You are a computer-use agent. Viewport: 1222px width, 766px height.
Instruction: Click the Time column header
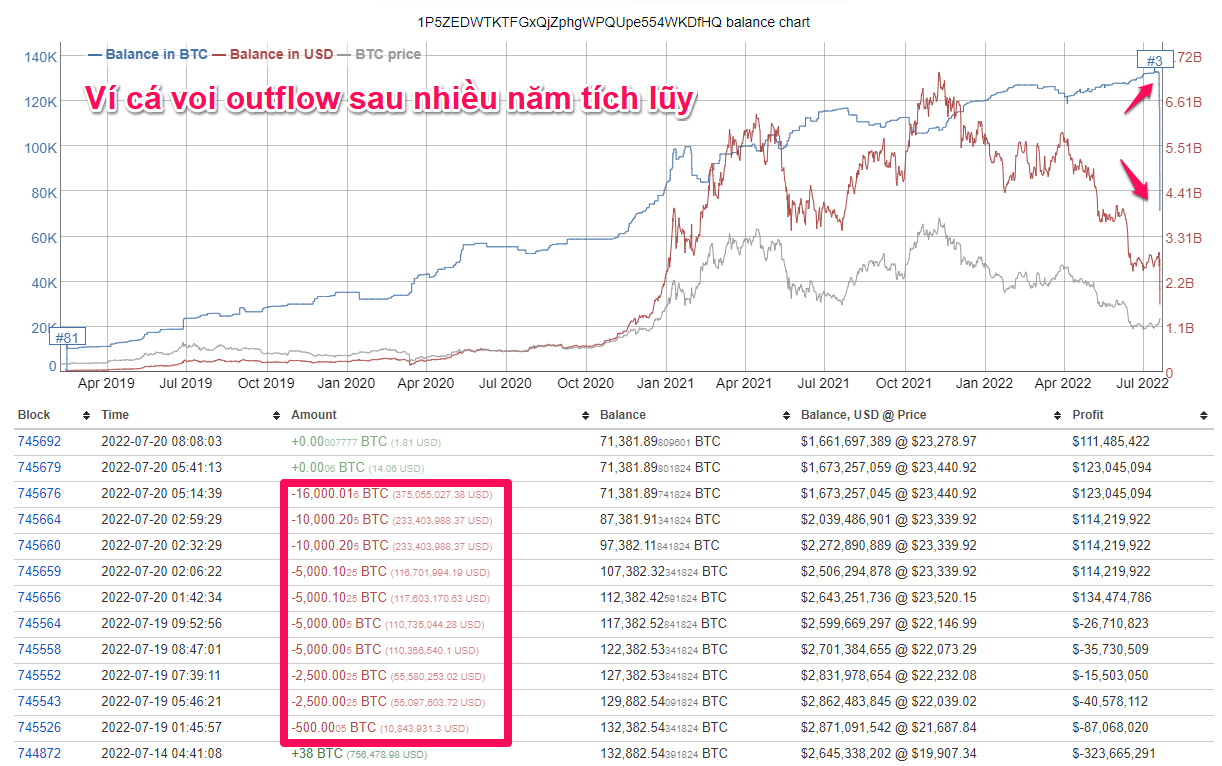pos(115,415)
